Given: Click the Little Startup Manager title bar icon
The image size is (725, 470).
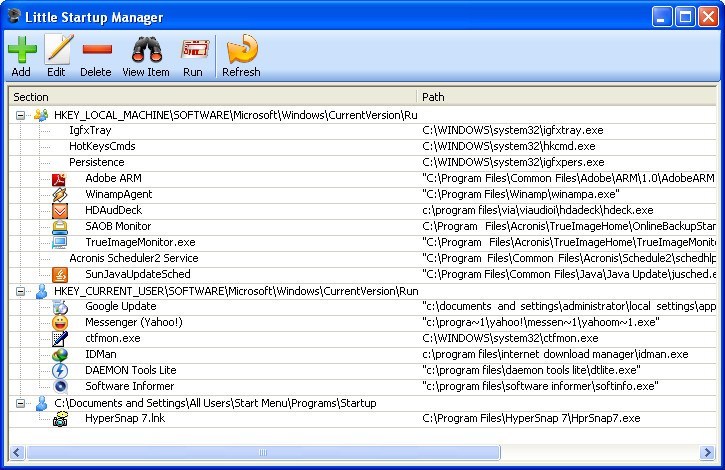Looking at the screenshot, I should 14,17.
